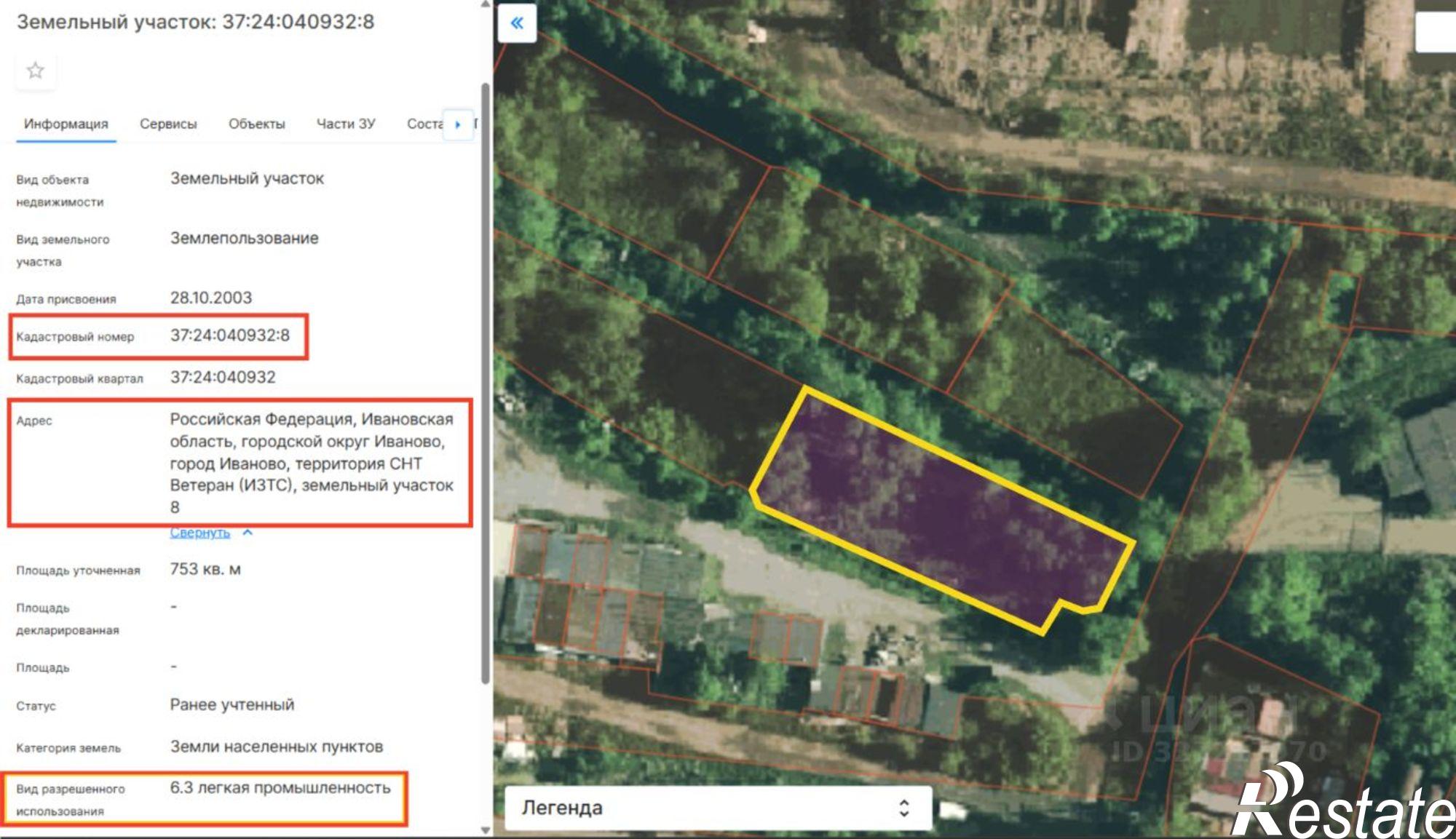Click the address text Российская Федерация, Ивановская область

coord(312,463)
